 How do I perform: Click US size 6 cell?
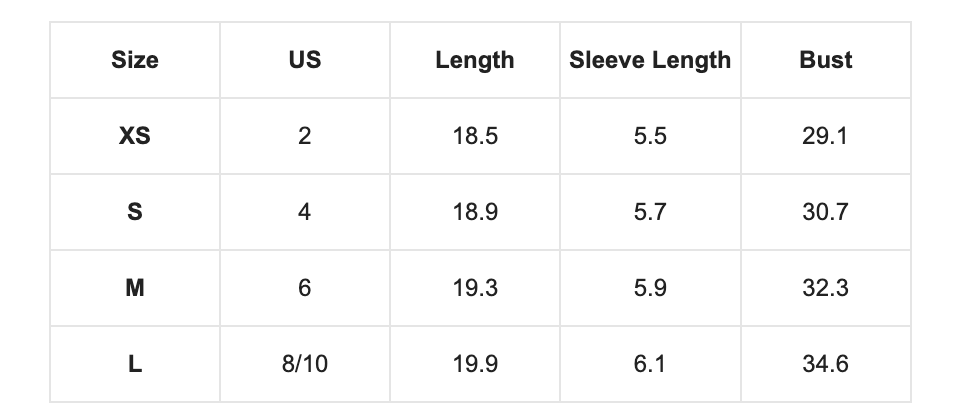(305, 288)
